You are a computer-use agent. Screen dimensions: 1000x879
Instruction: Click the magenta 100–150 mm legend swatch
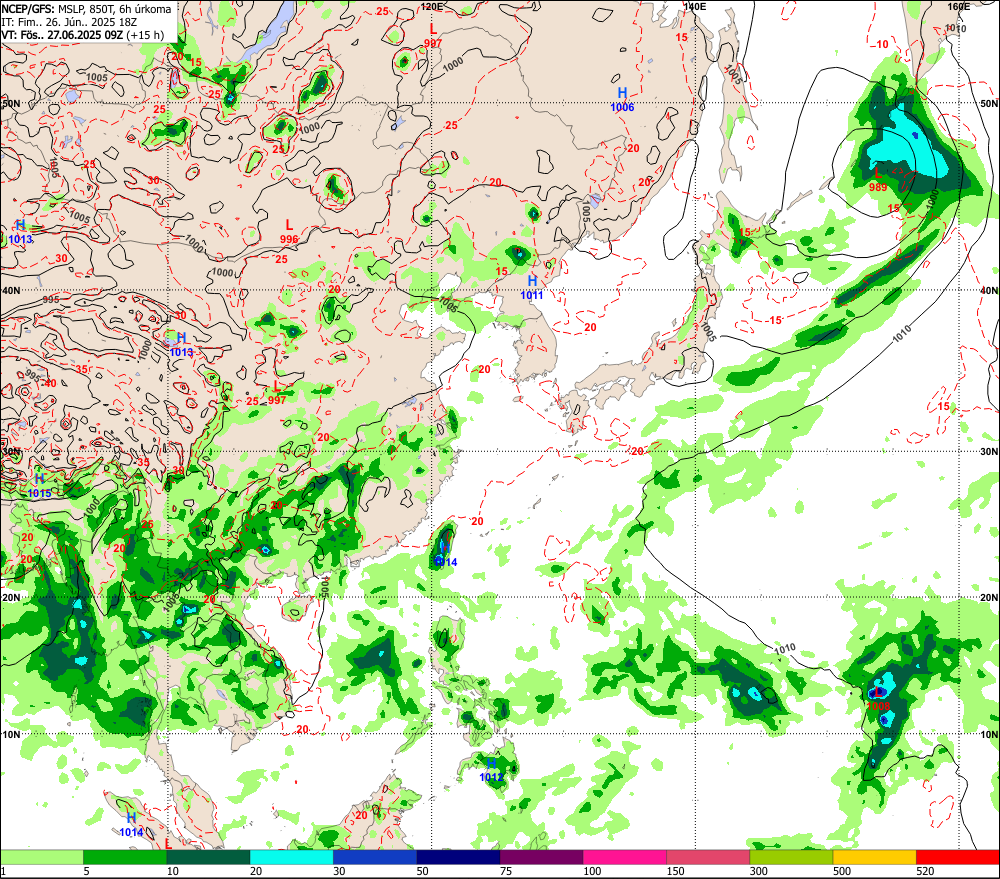pos(624,857)
